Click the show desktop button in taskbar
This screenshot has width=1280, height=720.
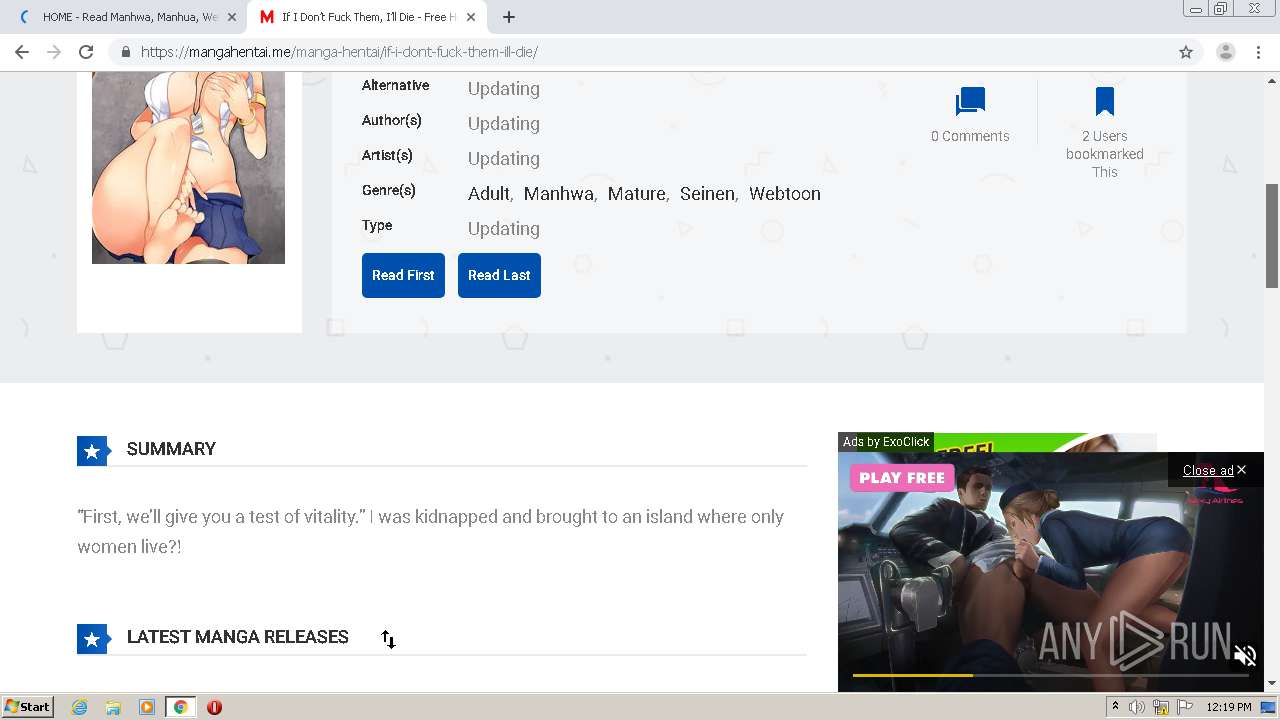(1268, 707)
